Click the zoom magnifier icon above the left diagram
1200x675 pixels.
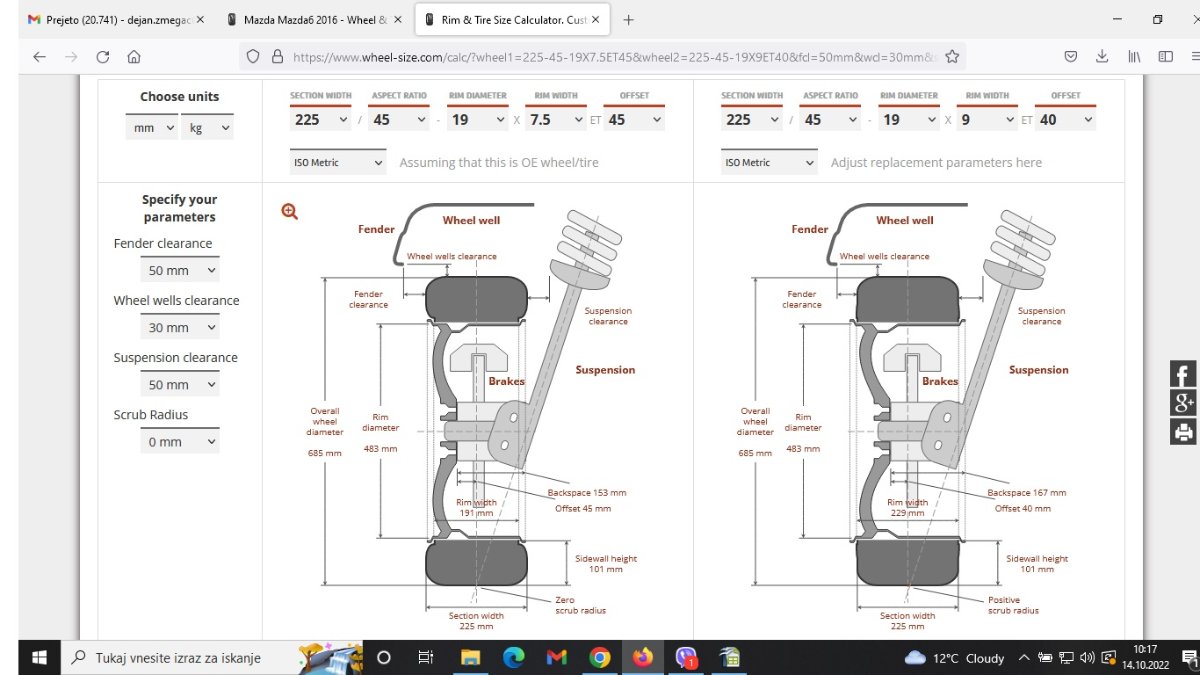pos(290,211)
